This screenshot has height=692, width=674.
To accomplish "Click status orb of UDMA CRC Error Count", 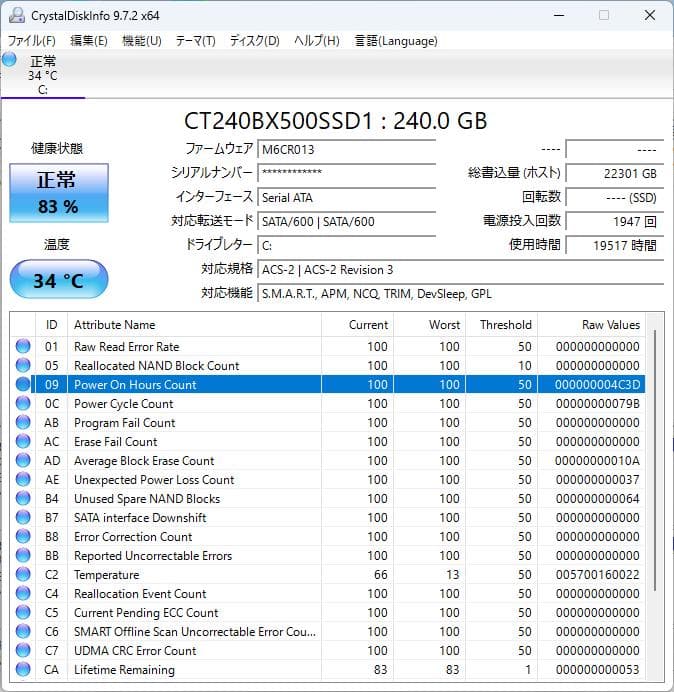I will pyautogui.click(x=23, y=650).
